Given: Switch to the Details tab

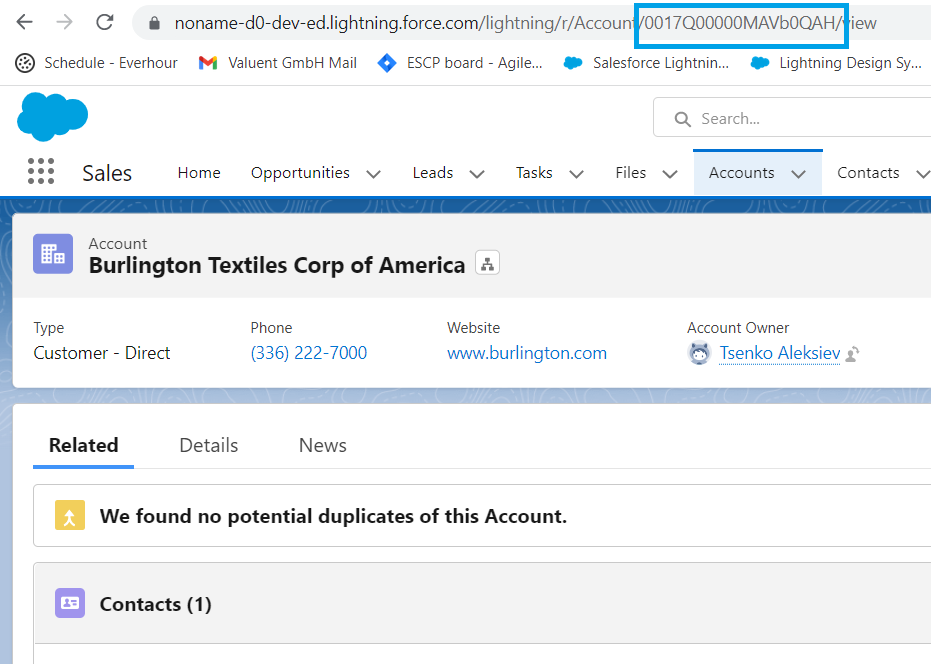Looking at the screenshot, I should click(x=208, y=445).
